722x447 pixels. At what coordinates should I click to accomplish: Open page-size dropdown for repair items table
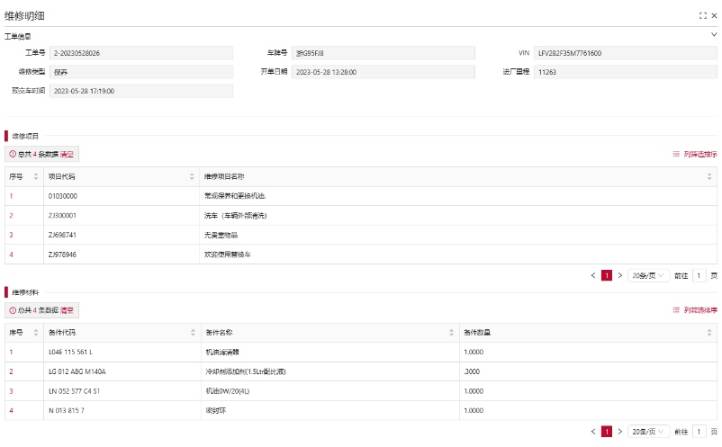(648, 275)
